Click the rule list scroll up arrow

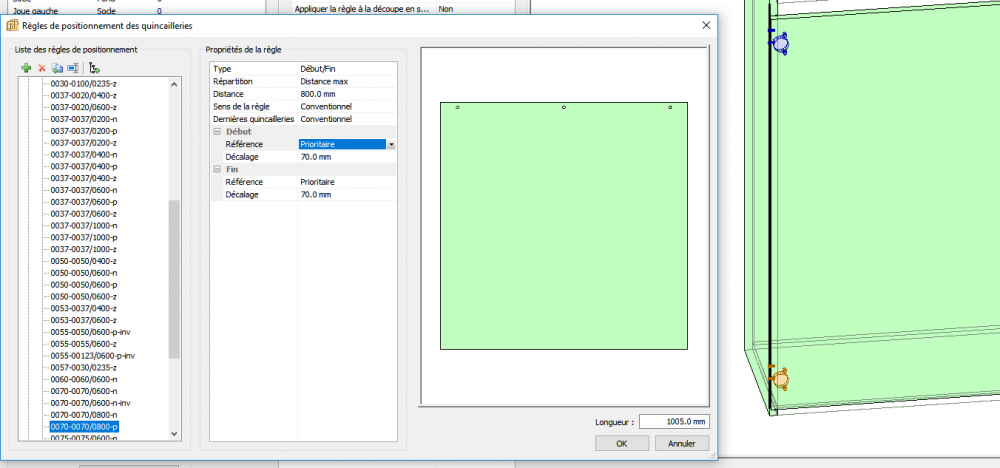175,84
